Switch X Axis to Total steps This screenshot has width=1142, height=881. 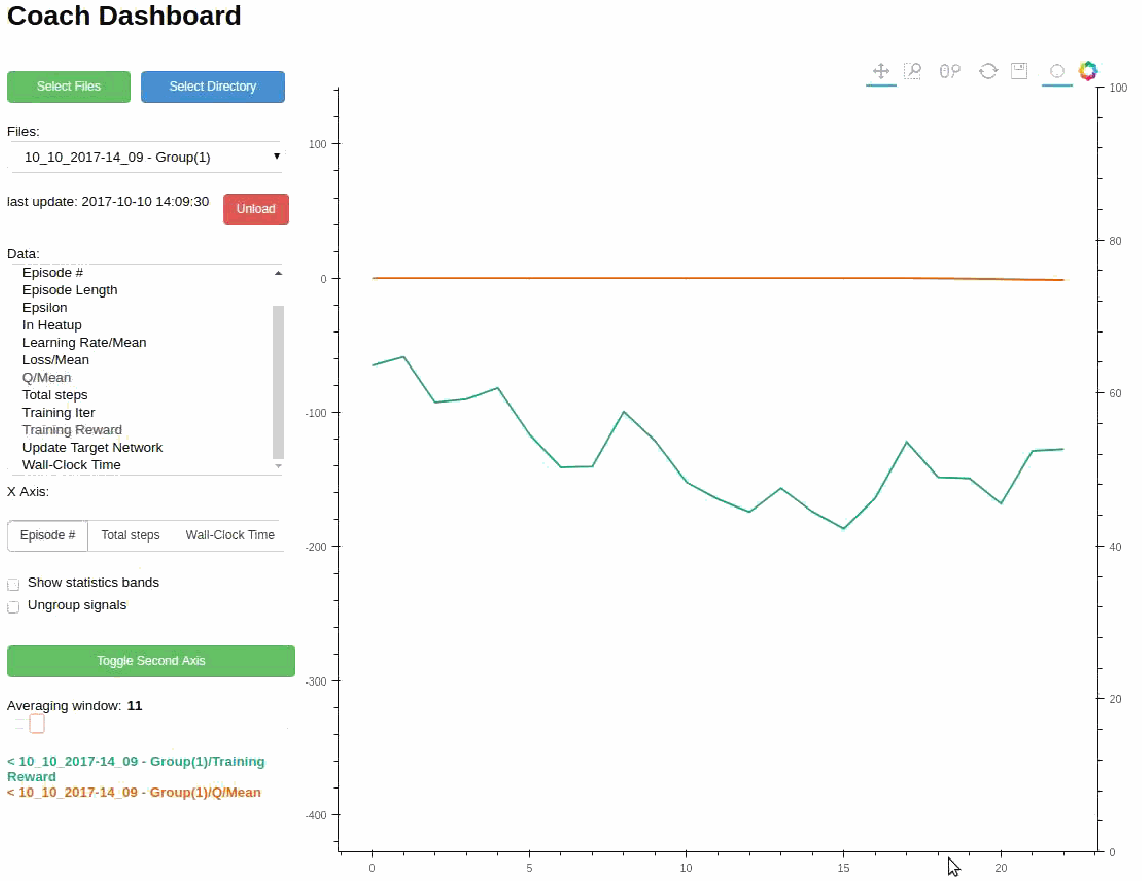coord(130,535)
